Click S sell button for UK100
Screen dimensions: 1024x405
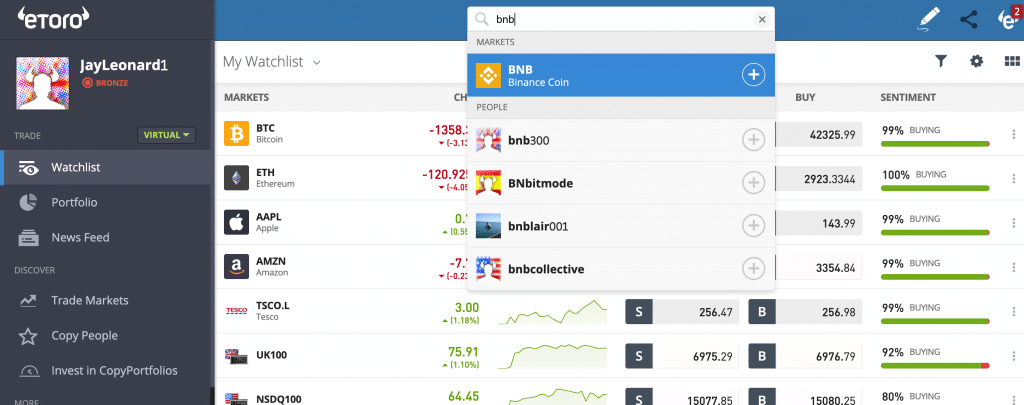tap(639, 356)
